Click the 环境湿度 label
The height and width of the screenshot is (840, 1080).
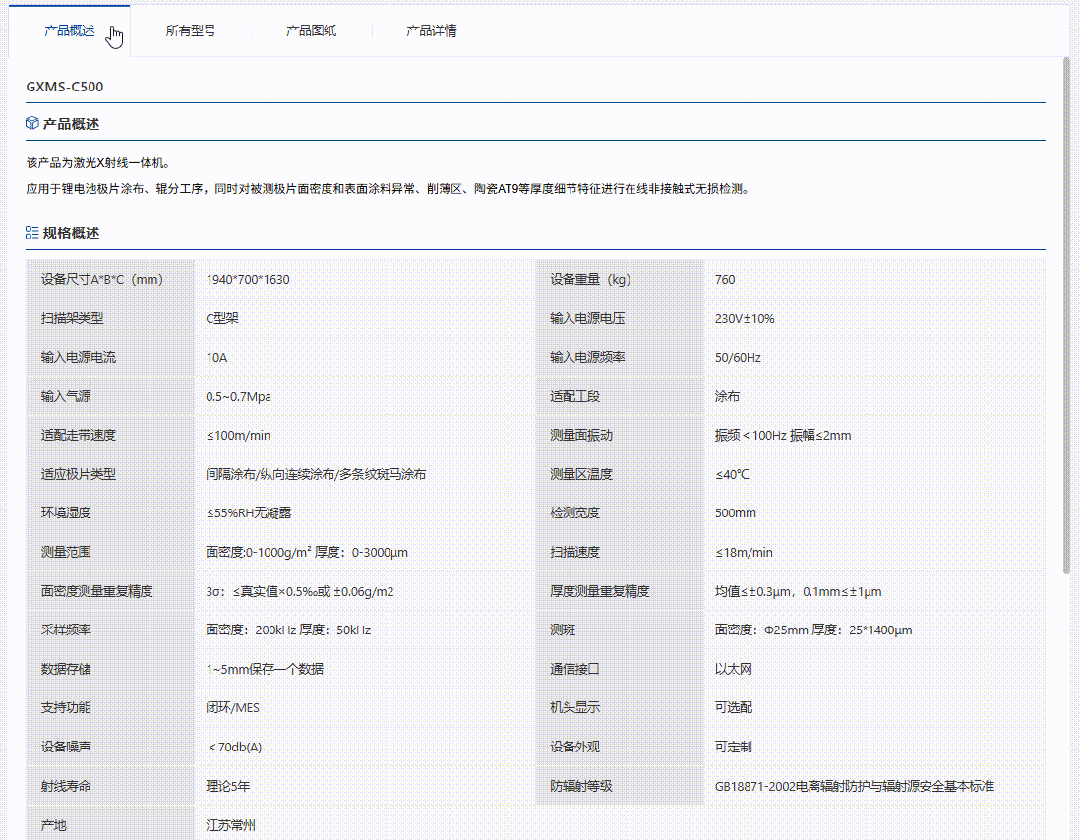click(65, 513)
